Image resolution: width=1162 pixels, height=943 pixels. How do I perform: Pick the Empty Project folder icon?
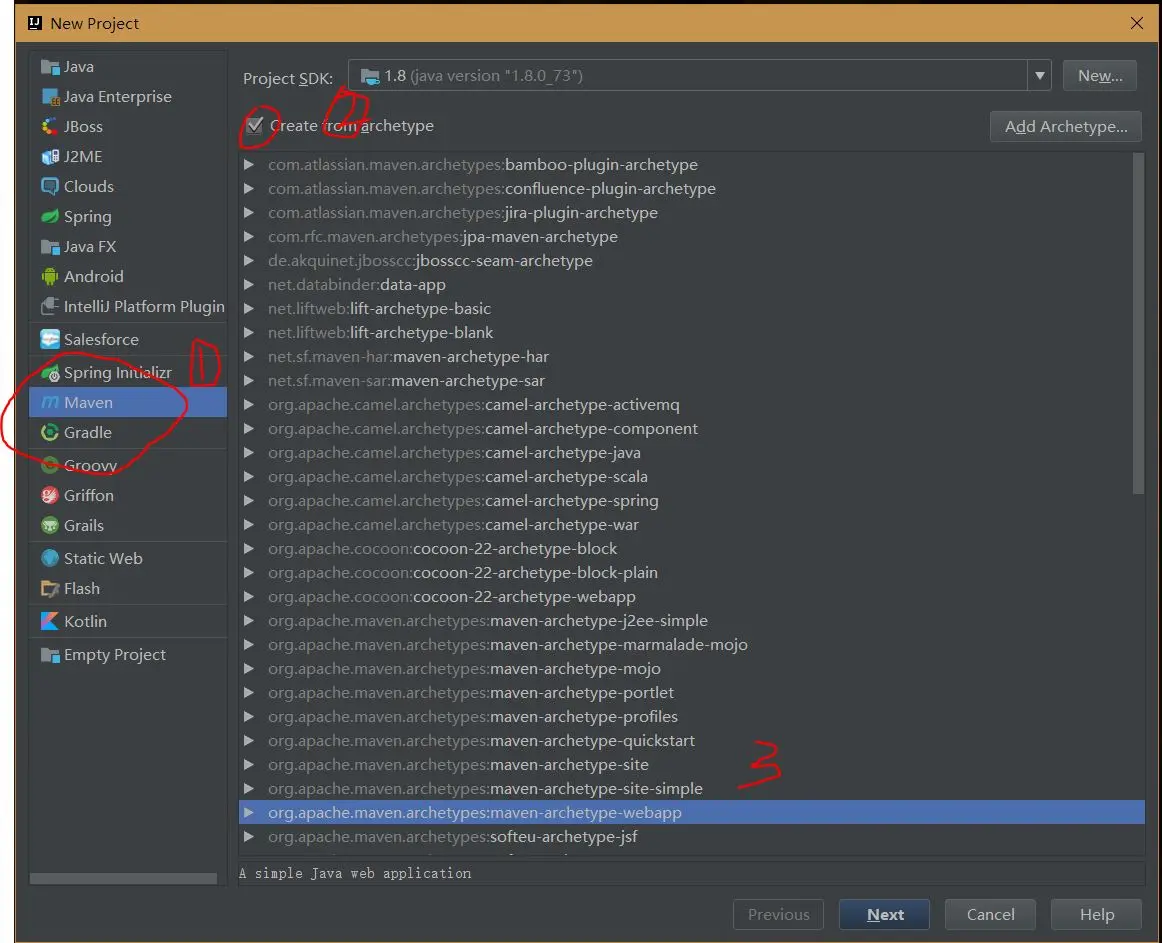coord(50,655)
